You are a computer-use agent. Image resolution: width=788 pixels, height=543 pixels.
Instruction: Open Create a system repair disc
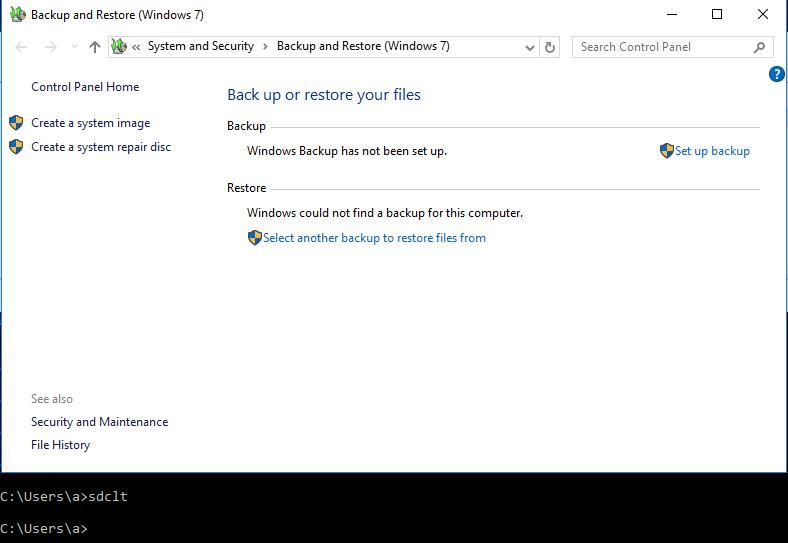pyautogui.click(x=101, y=147)
